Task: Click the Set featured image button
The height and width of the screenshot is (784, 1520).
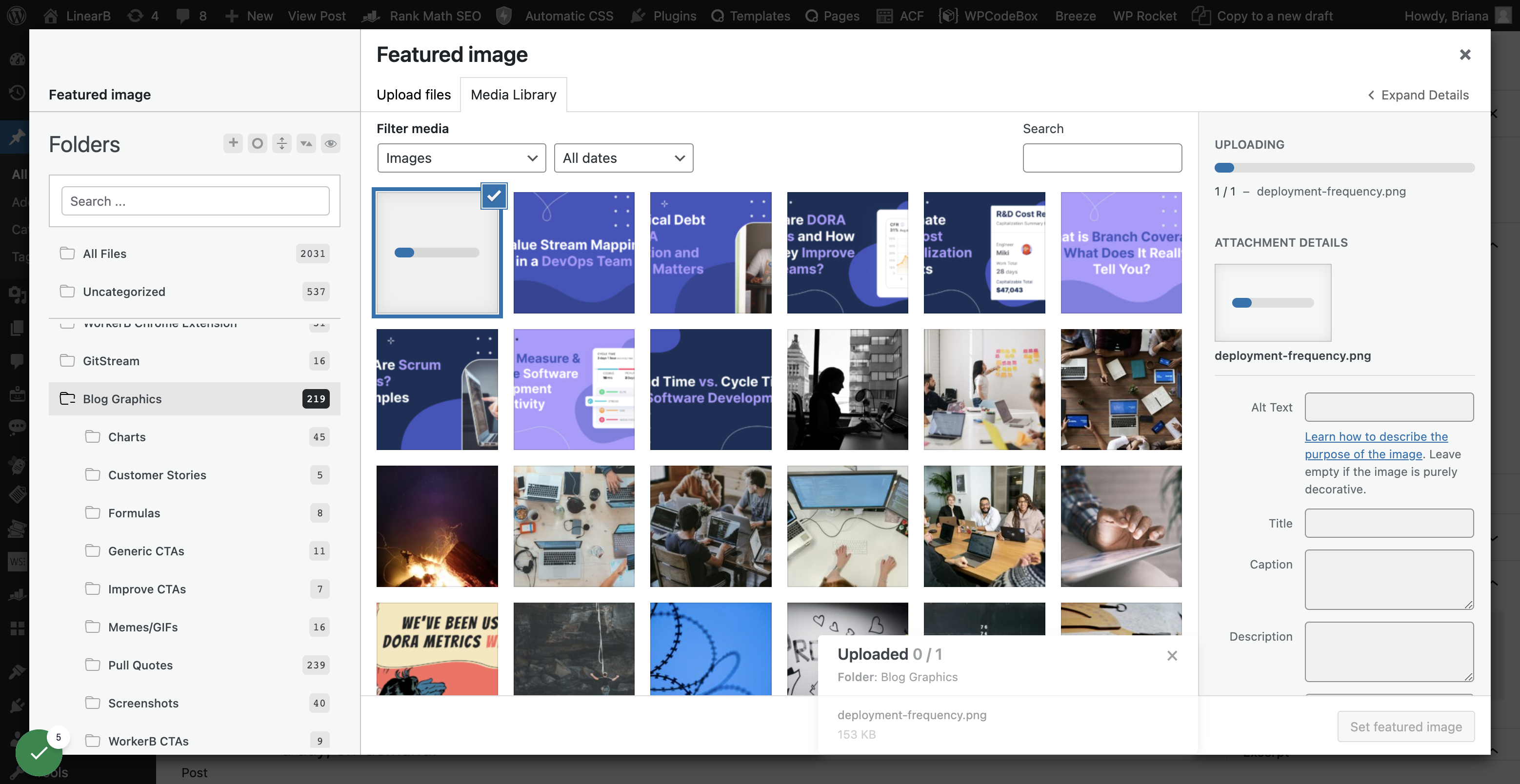Action: 1405,726
